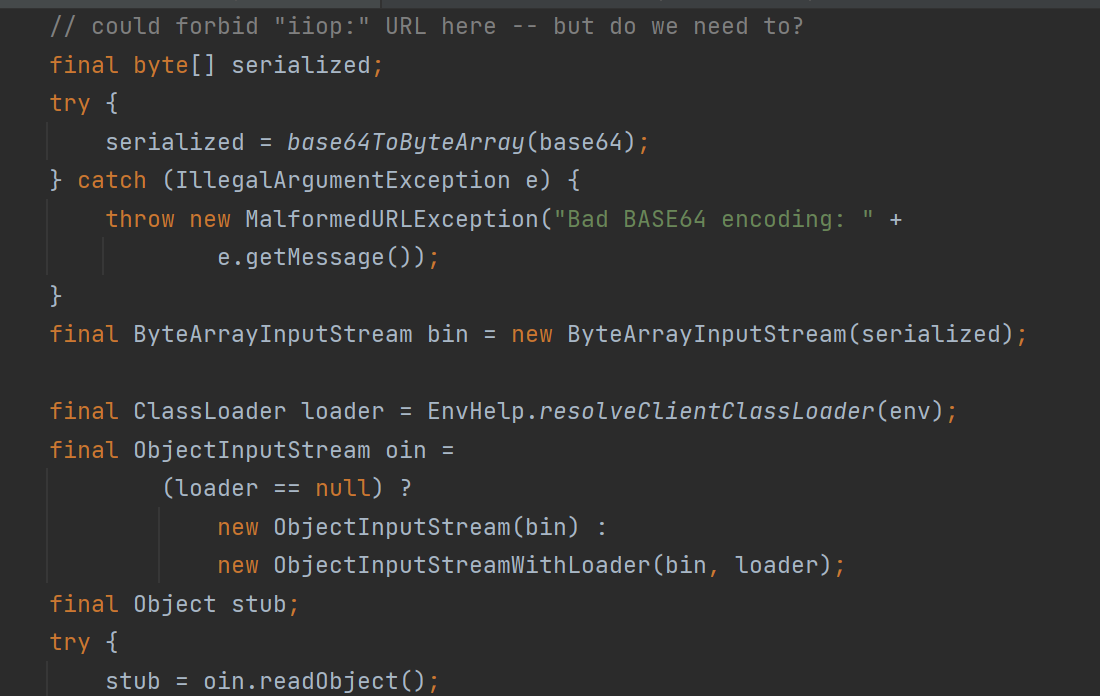1100x696 pixels.
Task: Click the oin variable declaration
Action: pos(405,450)
